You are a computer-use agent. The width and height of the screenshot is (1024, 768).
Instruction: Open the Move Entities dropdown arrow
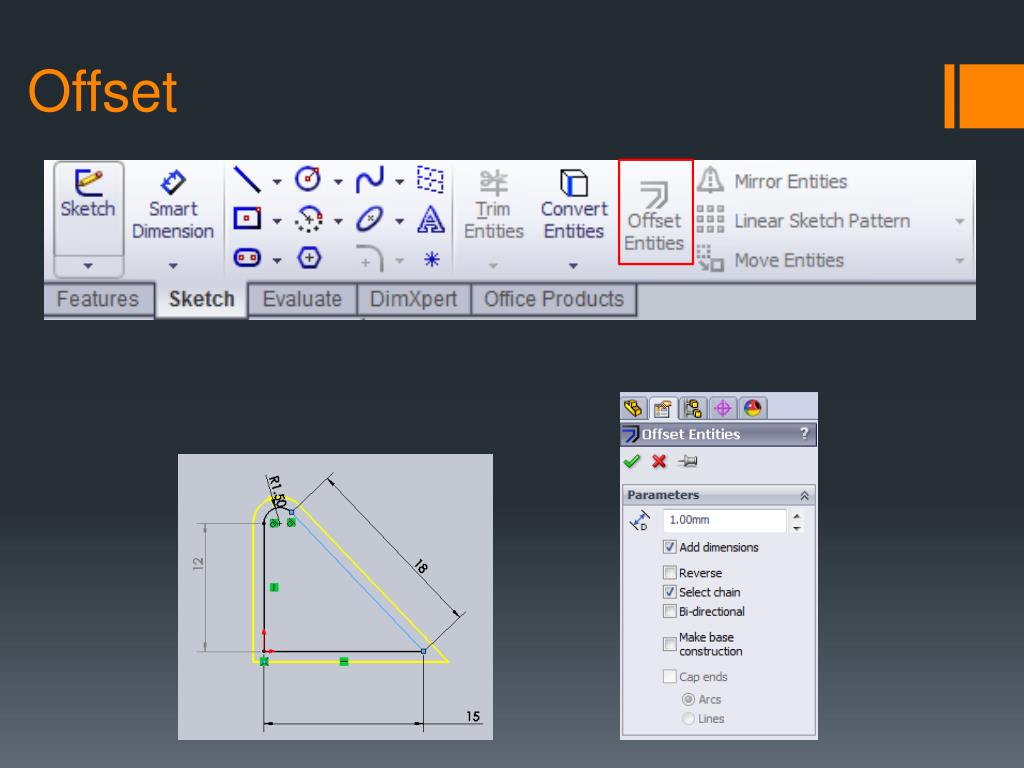point(959,261)
